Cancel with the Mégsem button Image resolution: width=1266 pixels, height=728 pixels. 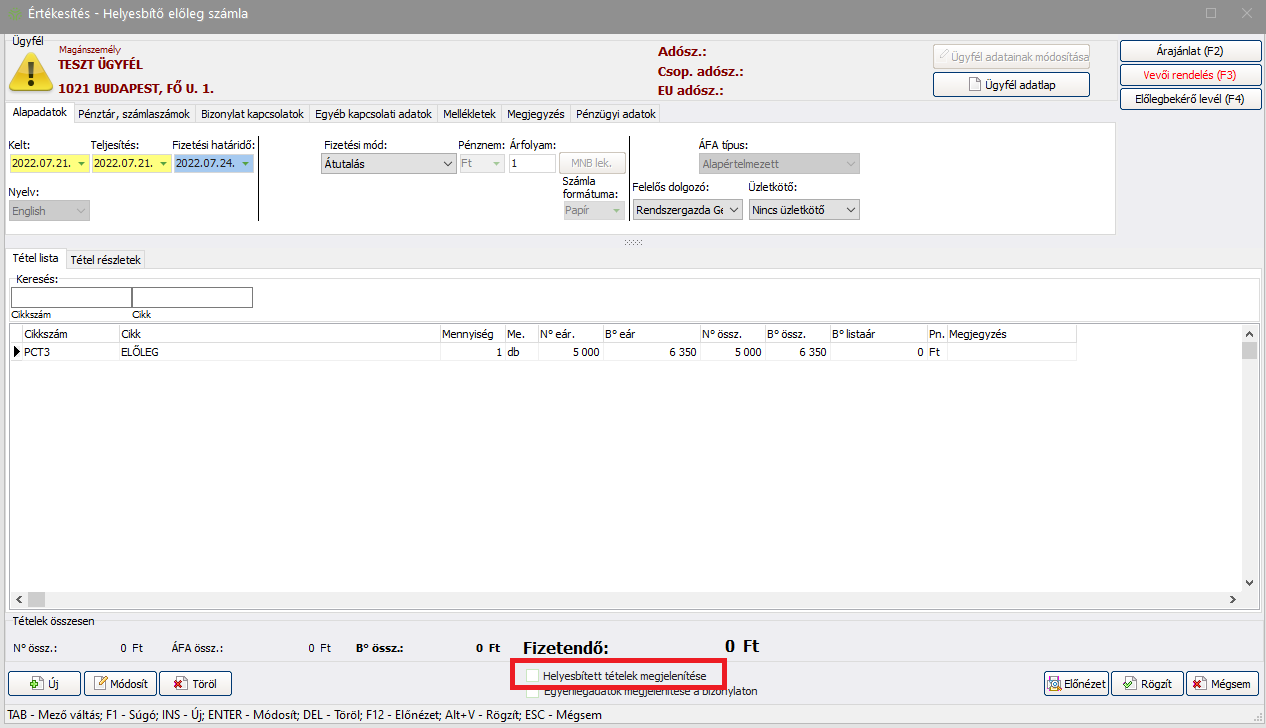click(x=1222, y=684)
